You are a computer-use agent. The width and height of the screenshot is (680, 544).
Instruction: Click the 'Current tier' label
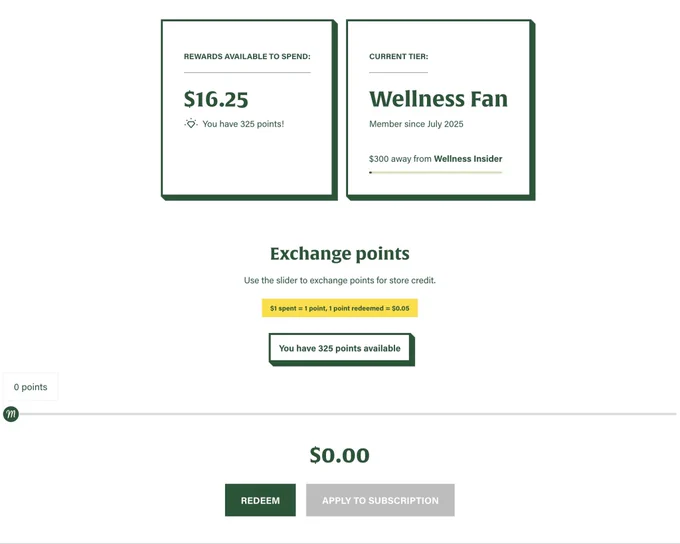pos(399,56)
